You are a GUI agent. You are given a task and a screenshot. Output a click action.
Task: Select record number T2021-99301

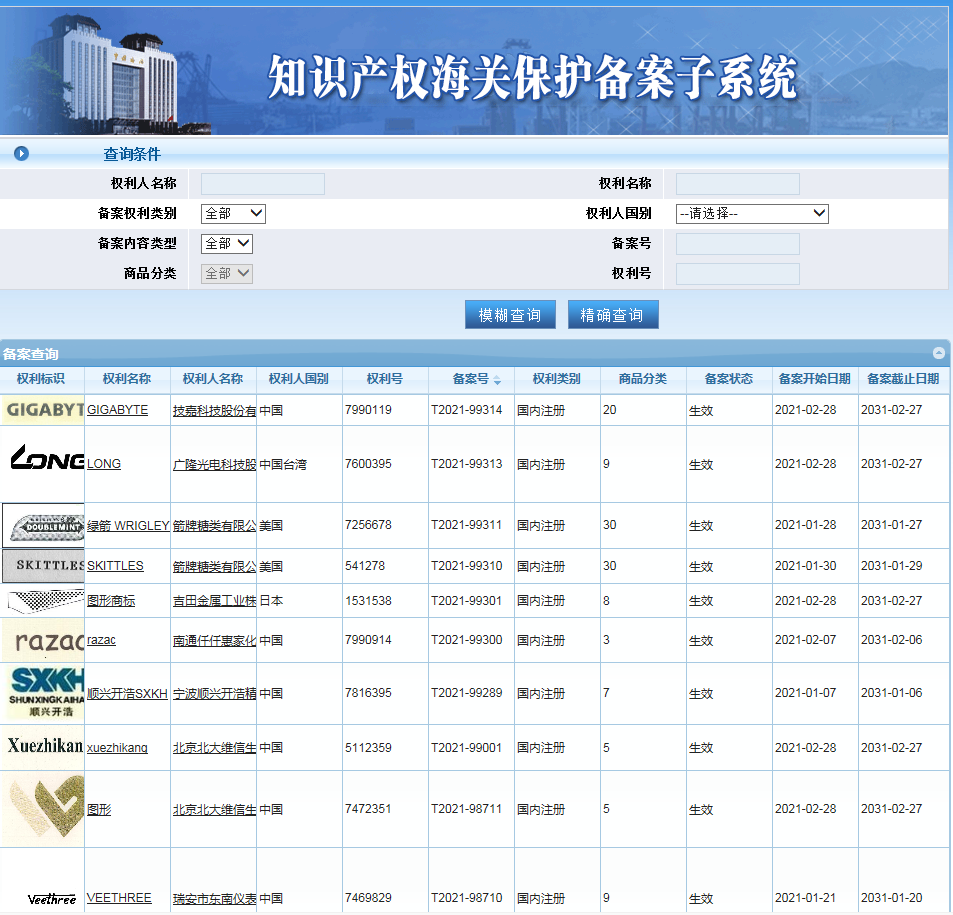[467, 601]
